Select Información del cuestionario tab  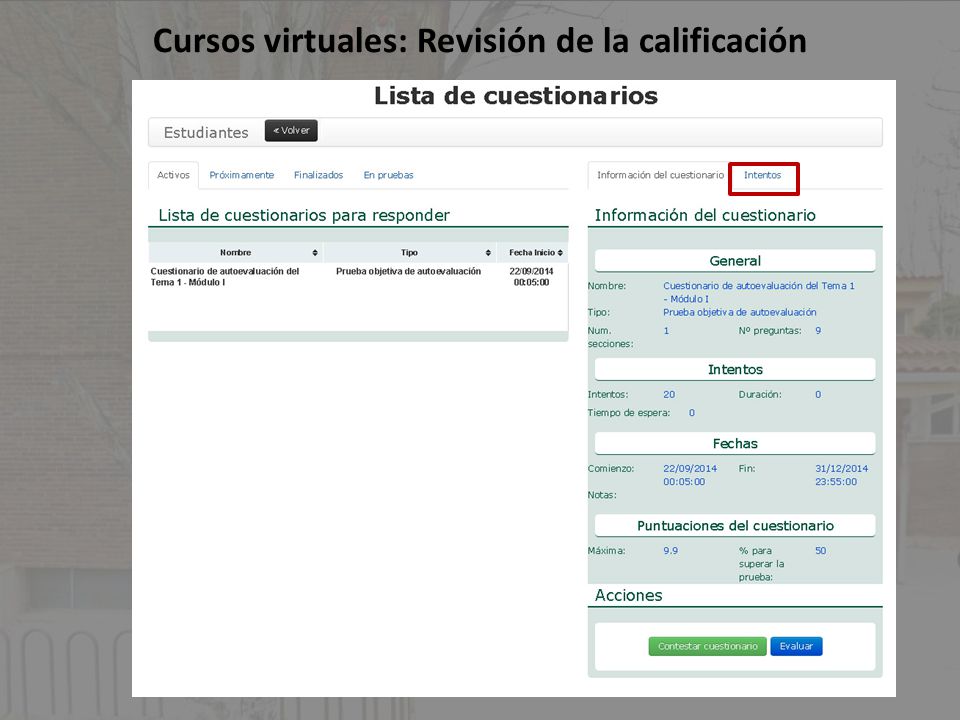pos(660,175)
